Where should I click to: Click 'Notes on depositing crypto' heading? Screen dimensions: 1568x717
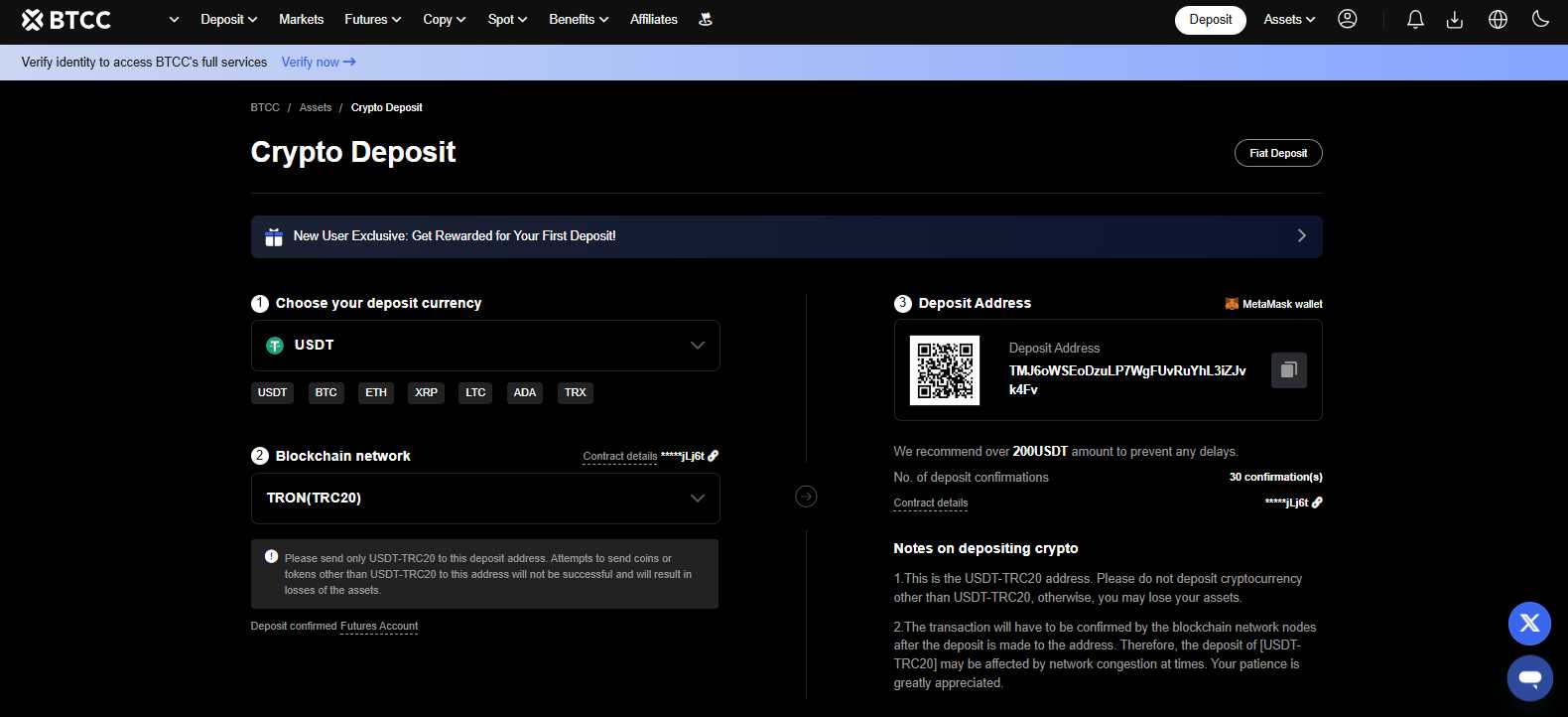(985, 548)
